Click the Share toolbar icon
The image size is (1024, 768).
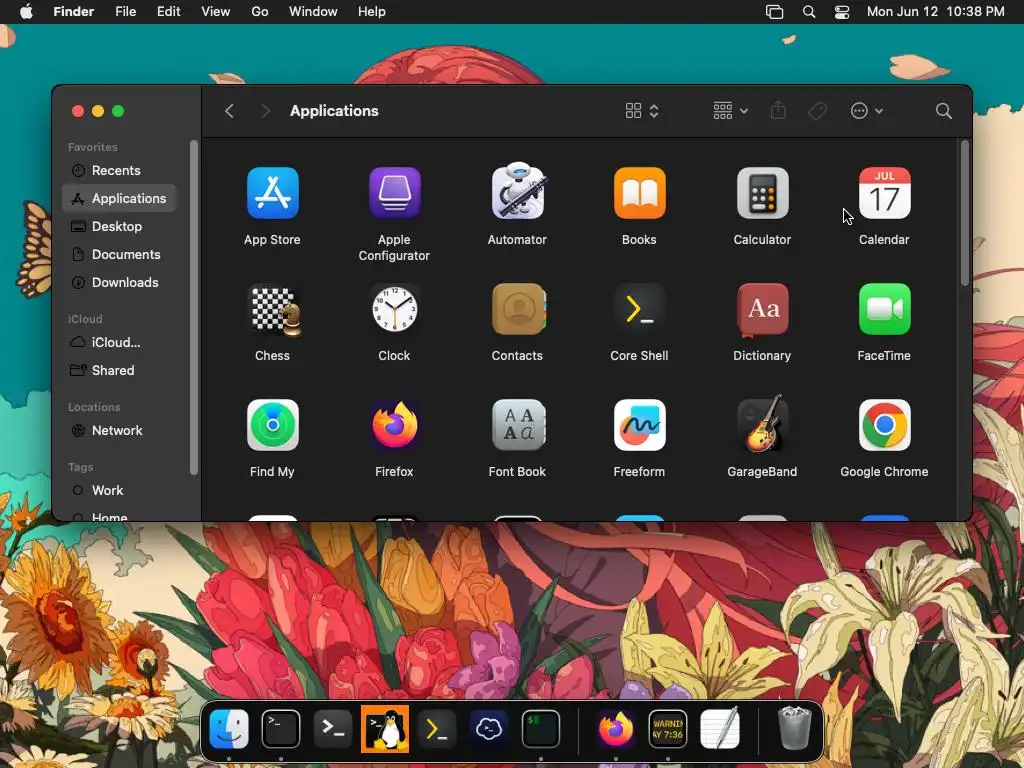778,110
